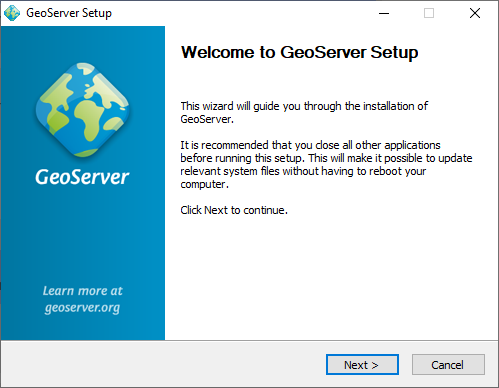Cancel the GeoServer installation
The height and width of the screenshot is (388, 499).
tap(448, 365)
